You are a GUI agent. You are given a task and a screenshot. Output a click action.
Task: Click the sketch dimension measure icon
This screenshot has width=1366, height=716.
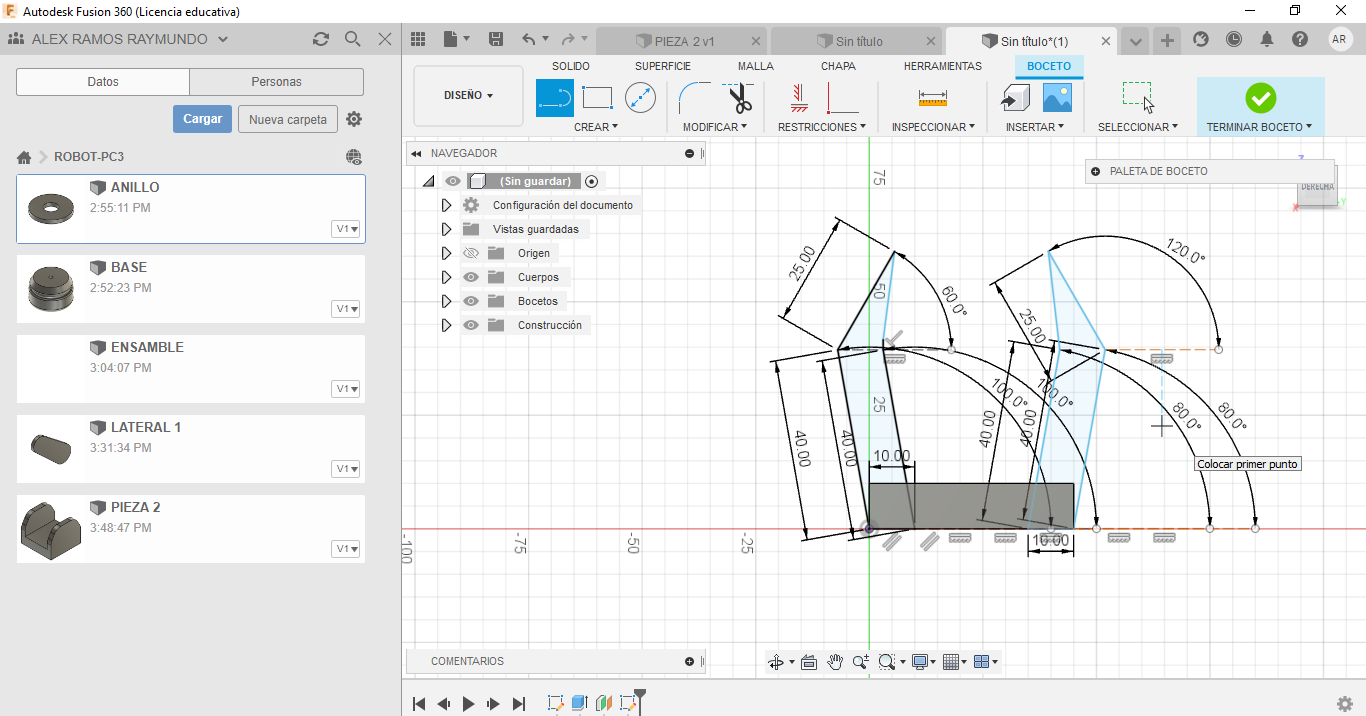click(932, 98)
